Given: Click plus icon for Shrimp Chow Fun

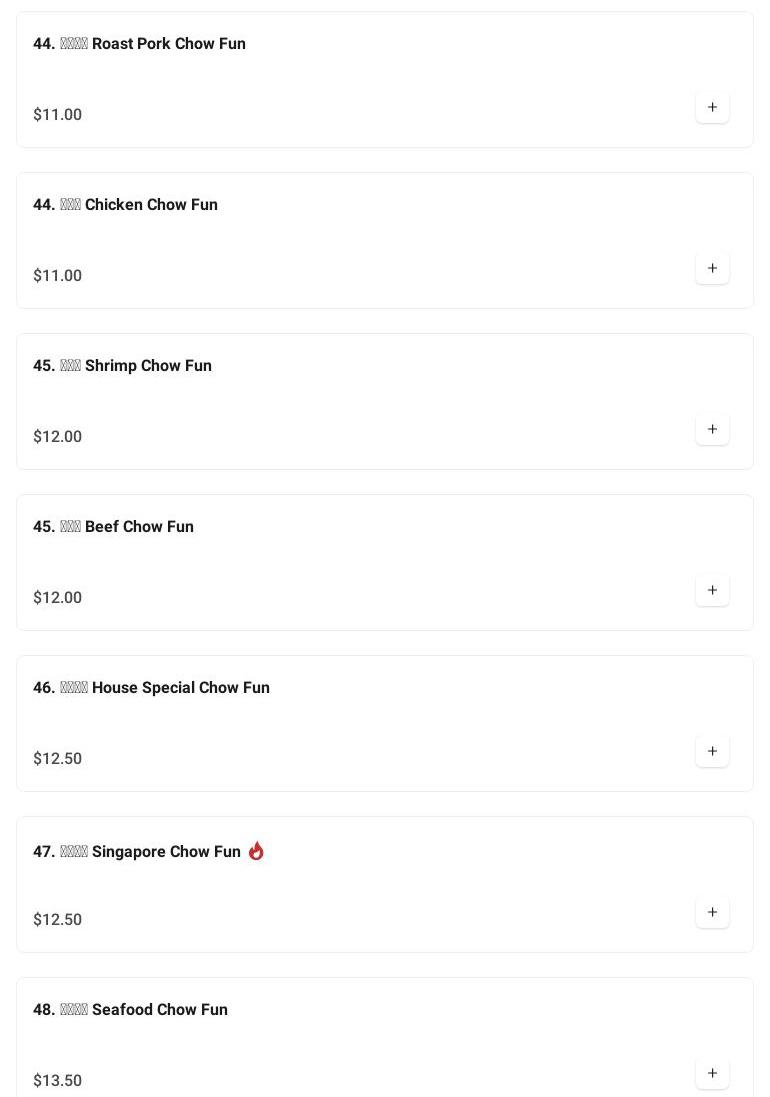Looking at the screenshot, I should click(712, 430).
